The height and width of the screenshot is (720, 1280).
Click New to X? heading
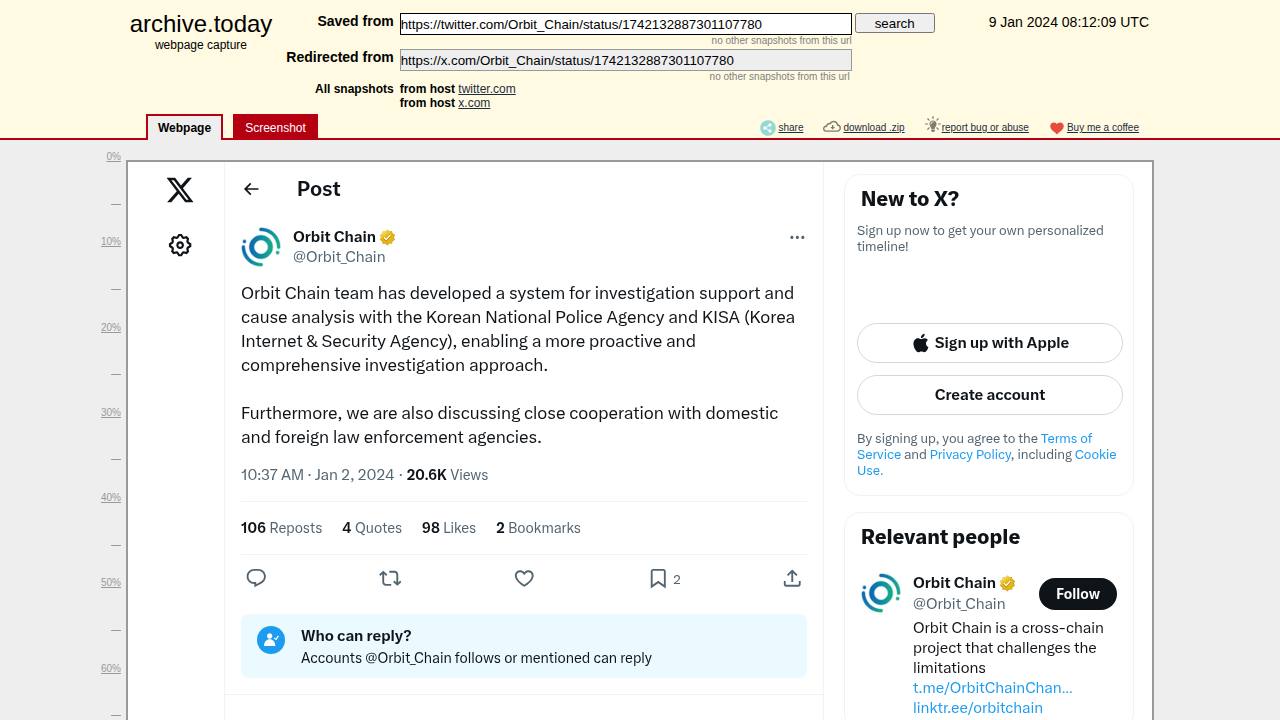point(910,199)
